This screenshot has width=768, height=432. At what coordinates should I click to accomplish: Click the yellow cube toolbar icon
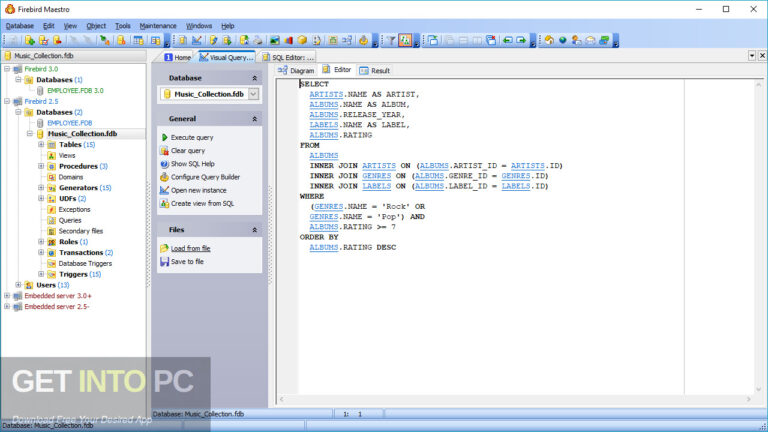302,40
